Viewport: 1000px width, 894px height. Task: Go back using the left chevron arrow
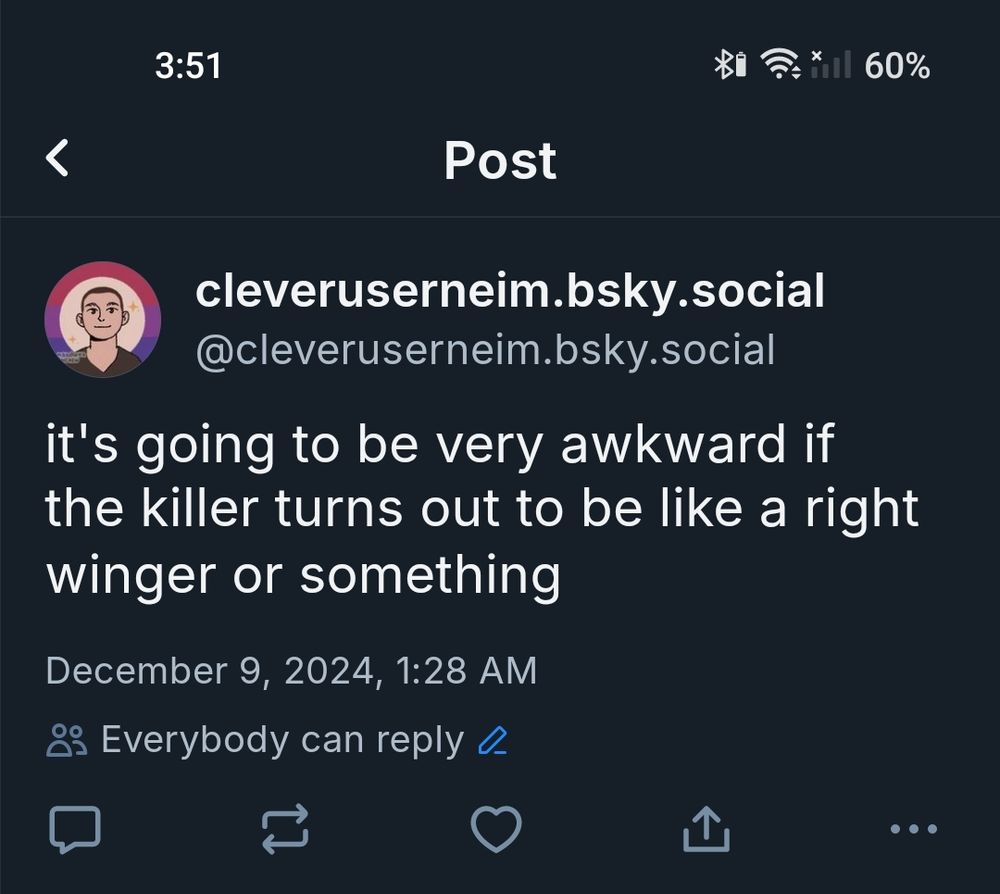pos(58,159)
